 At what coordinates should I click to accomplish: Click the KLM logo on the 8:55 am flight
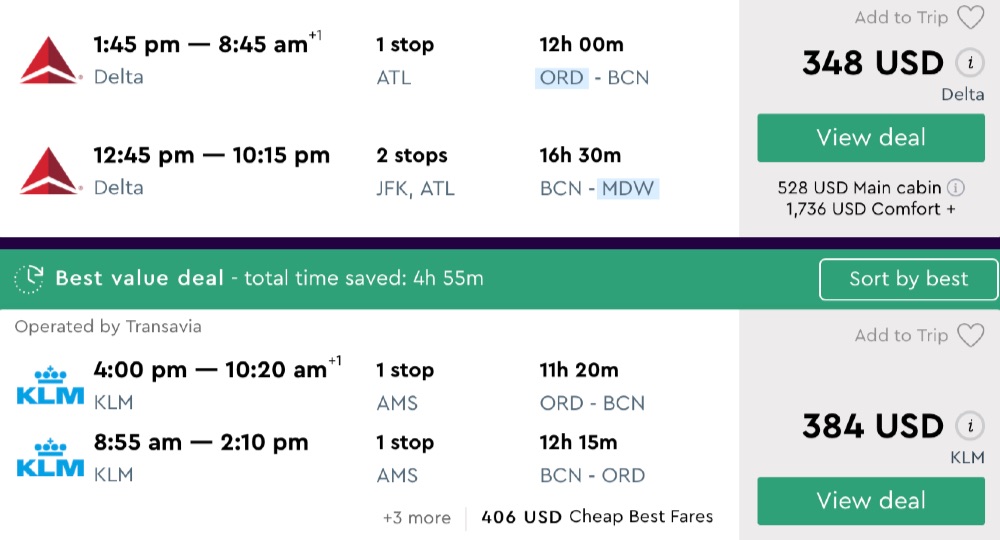click(50, 457)
